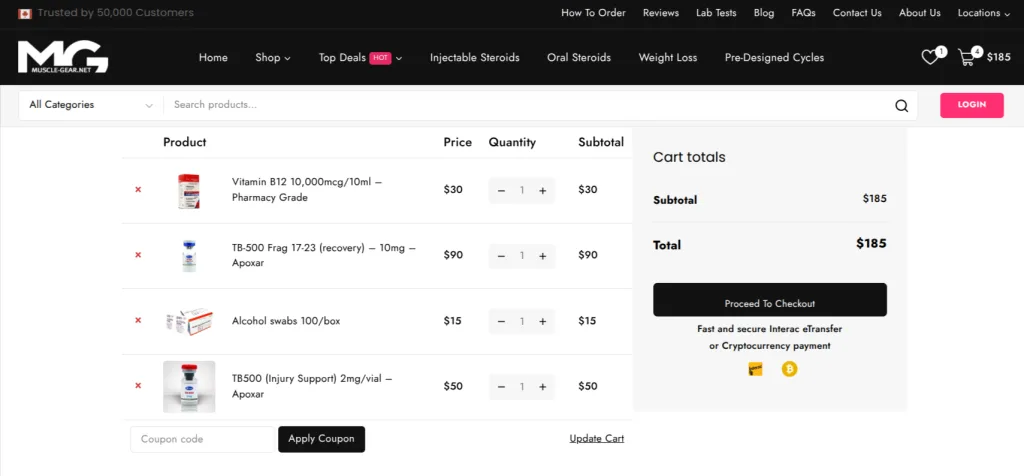The image size is (1024, 476).
Task: Open Vitamin B12 product thumbnail
Action: (x=189, y=191)
